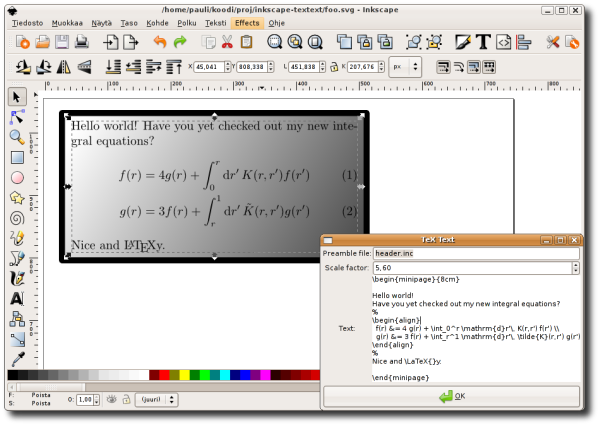The image size is (600, 426).
Task: Click the Preamble file input field
Action: pos(476,253)
